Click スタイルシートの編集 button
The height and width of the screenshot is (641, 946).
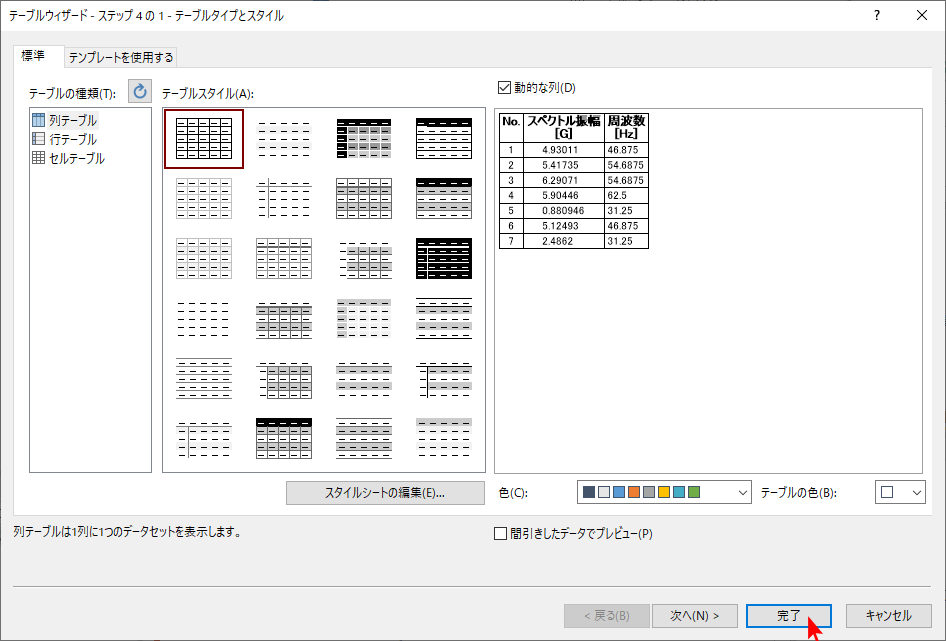coord(385,493)
